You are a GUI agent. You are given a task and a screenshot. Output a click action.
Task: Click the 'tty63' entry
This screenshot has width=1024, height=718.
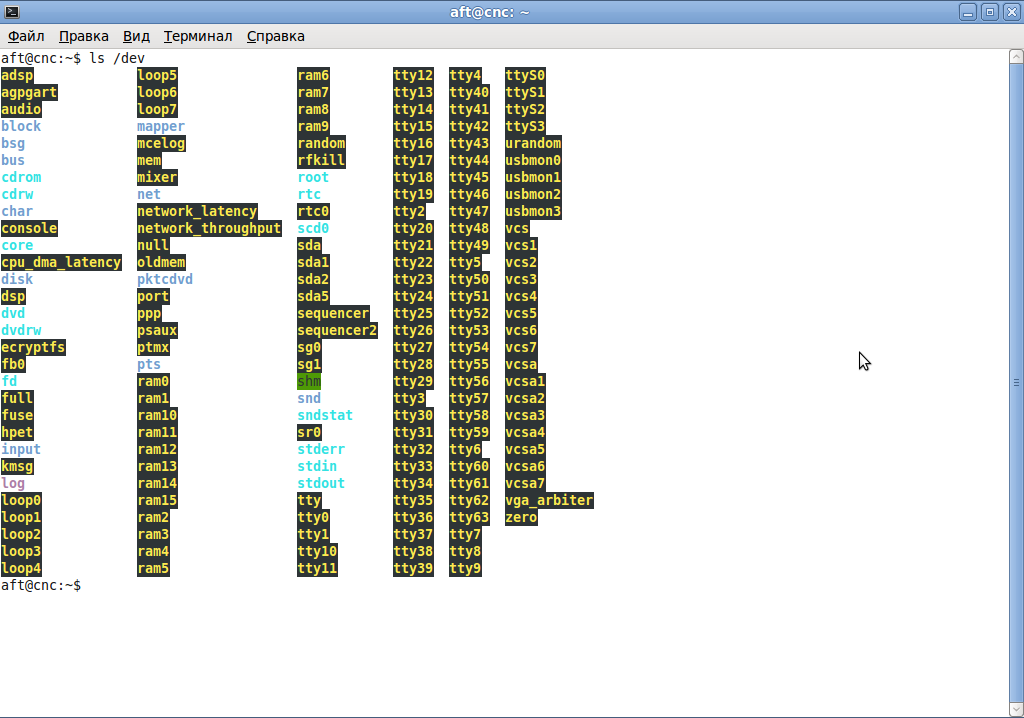(470, 517)
